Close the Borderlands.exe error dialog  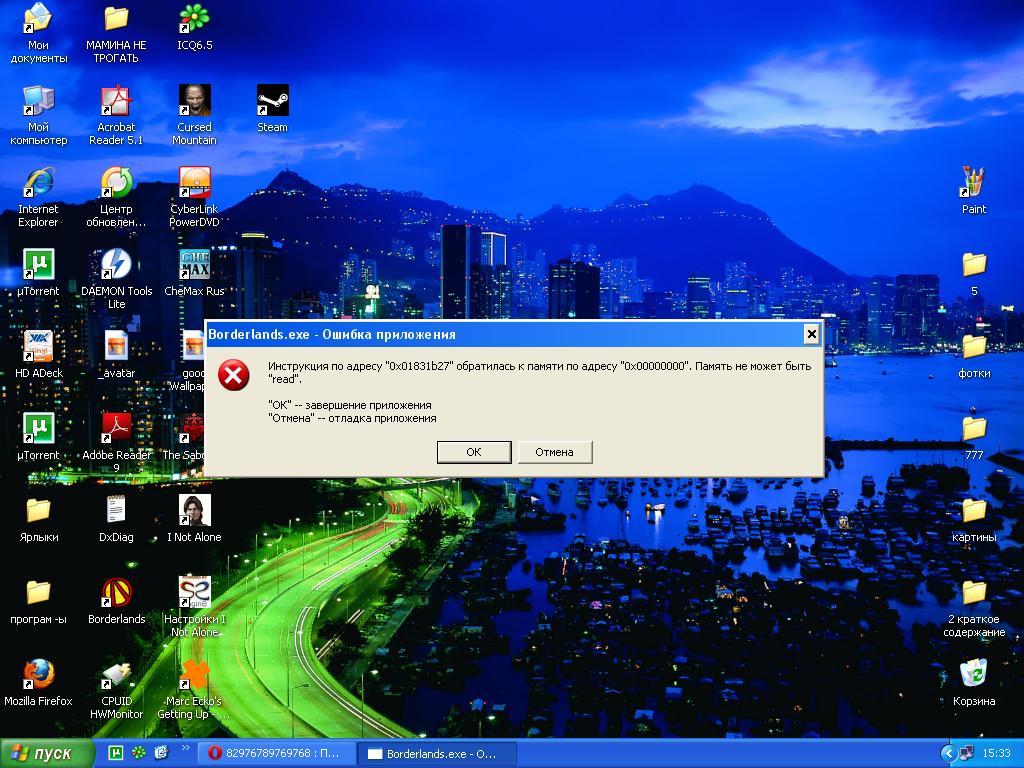[x=810, y=334]
